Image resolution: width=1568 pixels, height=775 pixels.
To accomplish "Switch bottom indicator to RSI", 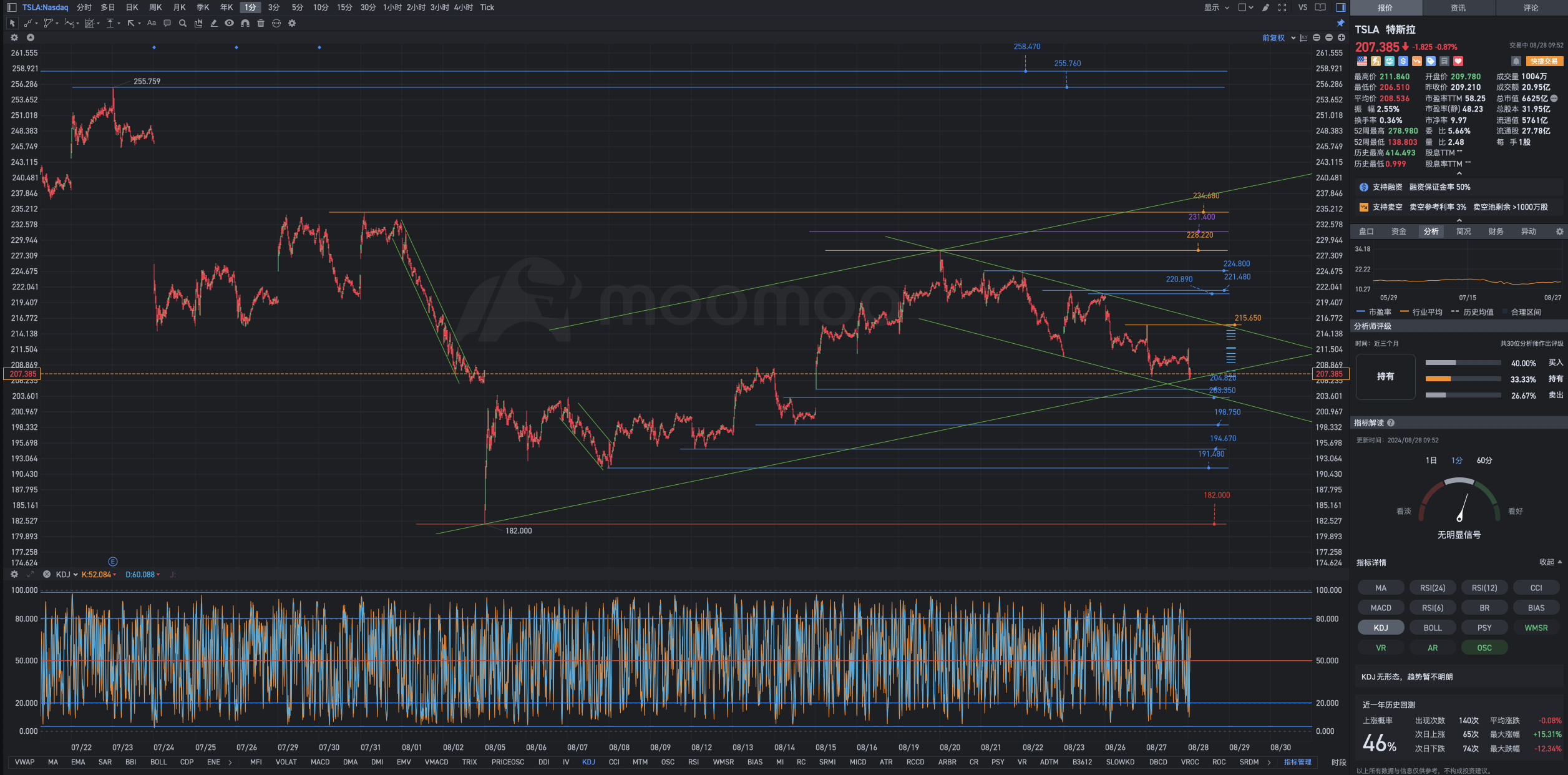I will (x=693, y=763).
